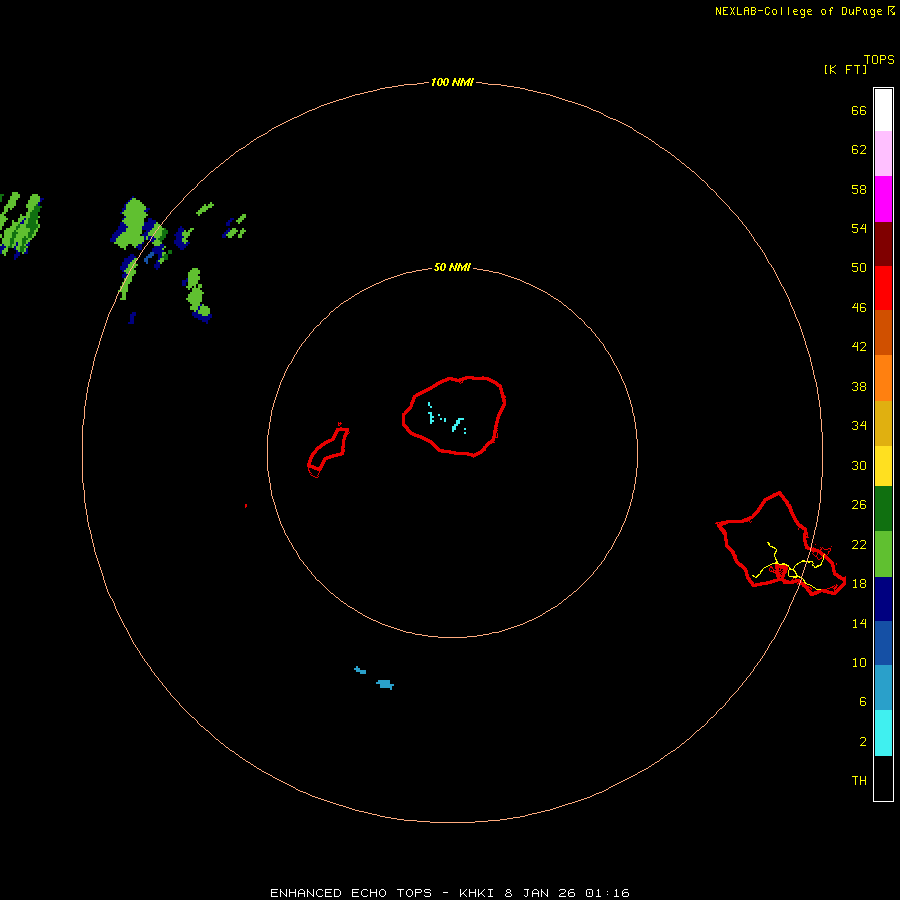Click the 50 NMI range ring label

coord(452,267)
